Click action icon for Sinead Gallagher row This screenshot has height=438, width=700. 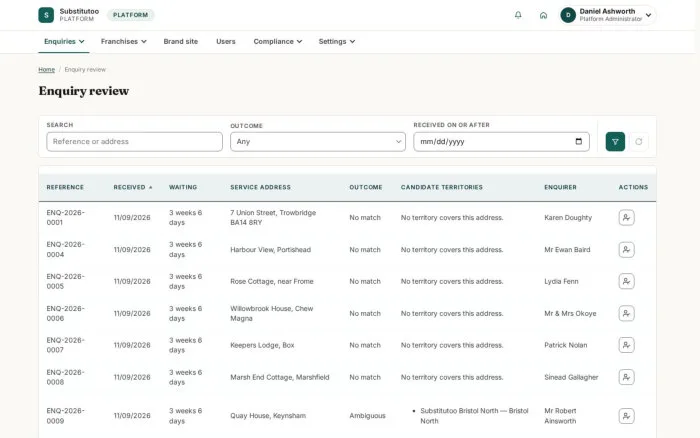pos(626,377)
